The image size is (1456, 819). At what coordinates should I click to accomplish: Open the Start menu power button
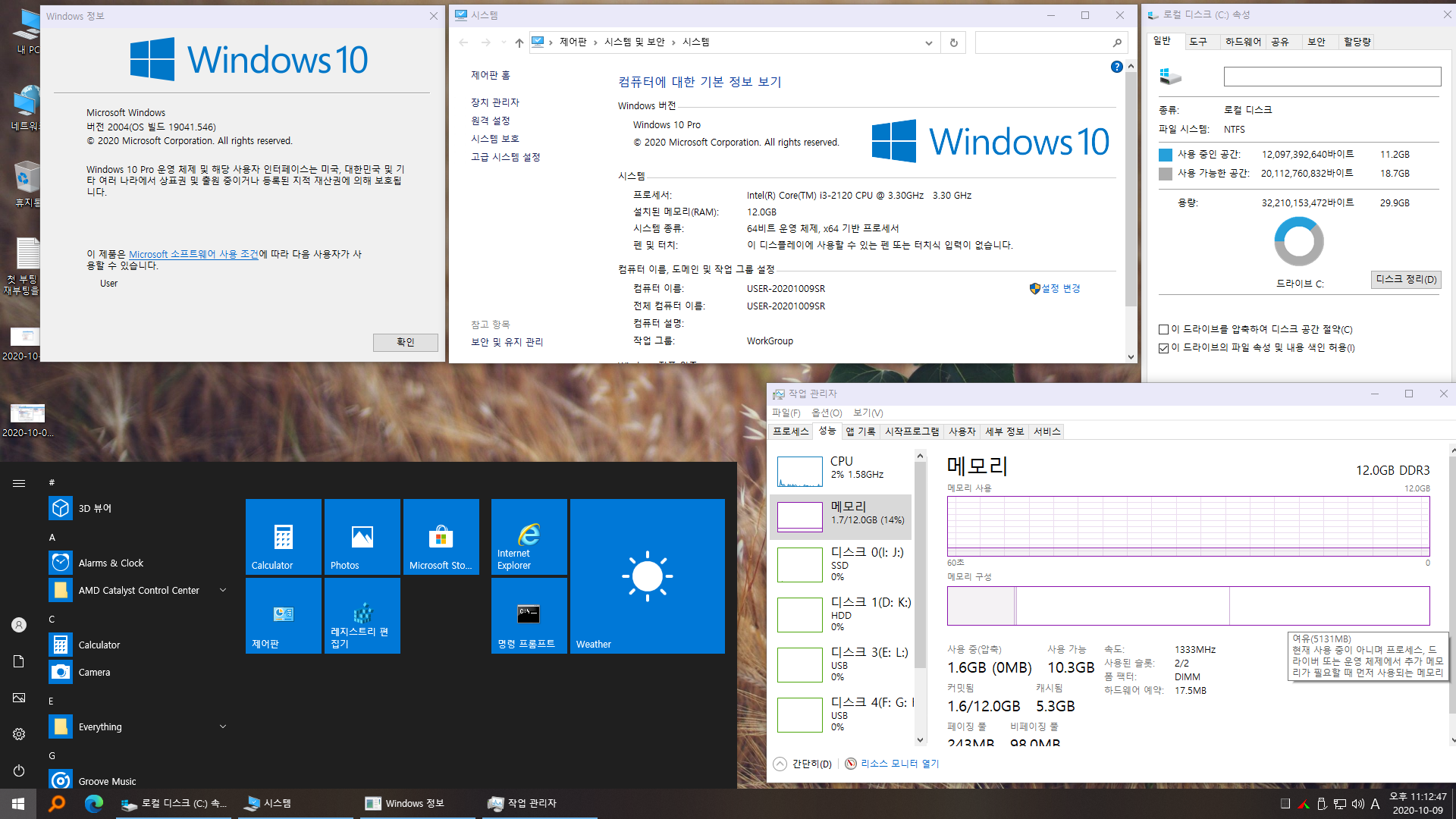[x=19, y=770]
